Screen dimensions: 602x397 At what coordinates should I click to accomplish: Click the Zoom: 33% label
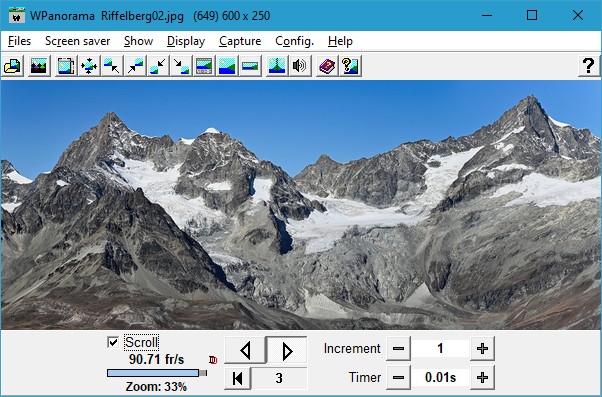tap(156, 386)
